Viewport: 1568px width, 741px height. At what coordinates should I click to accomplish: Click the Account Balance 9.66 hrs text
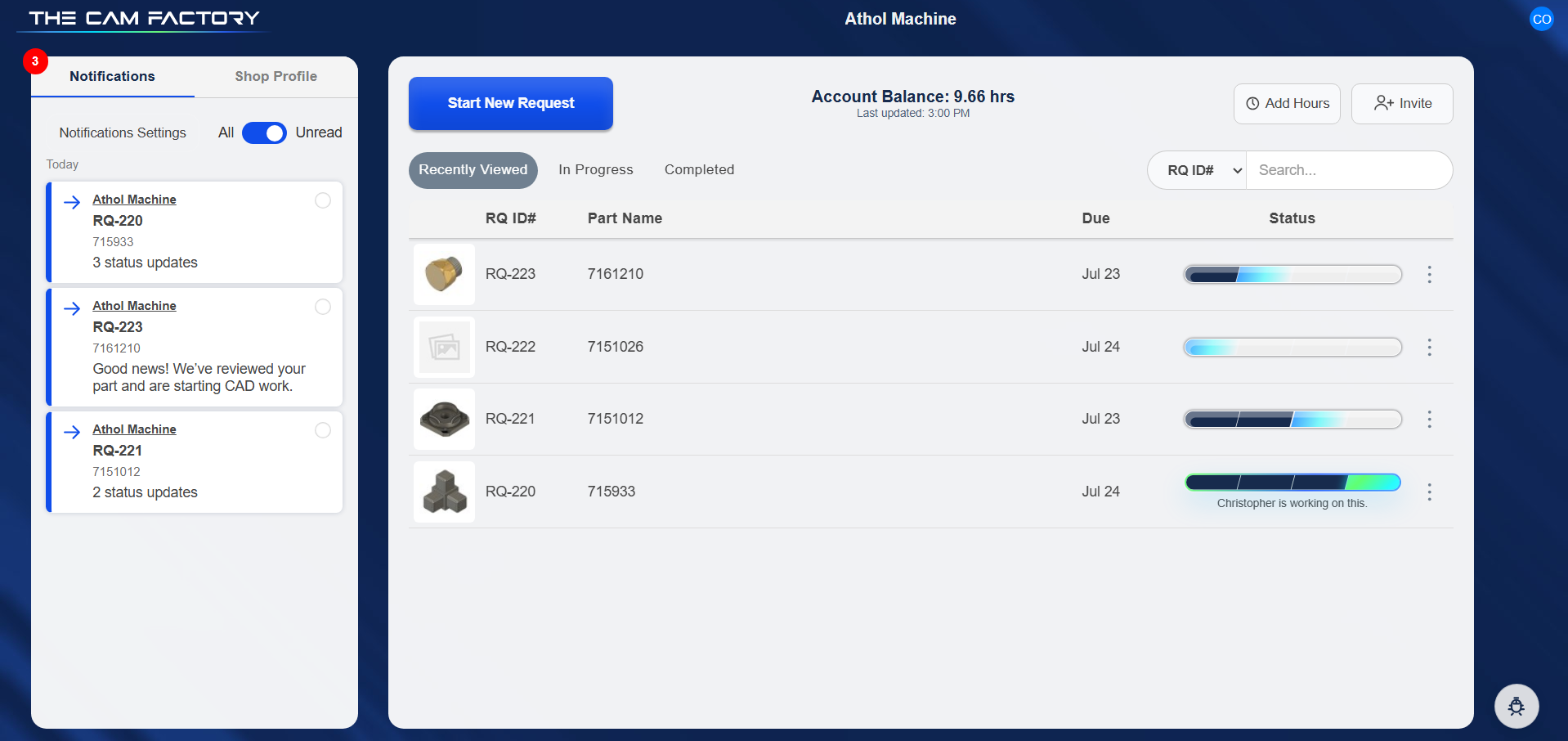pyautogui.click(x=912, y=97)
